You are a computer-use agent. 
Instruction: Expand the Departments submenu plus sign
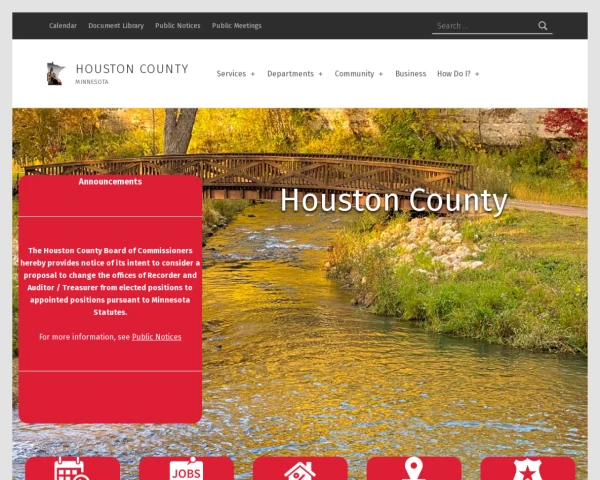coord(320,74)
